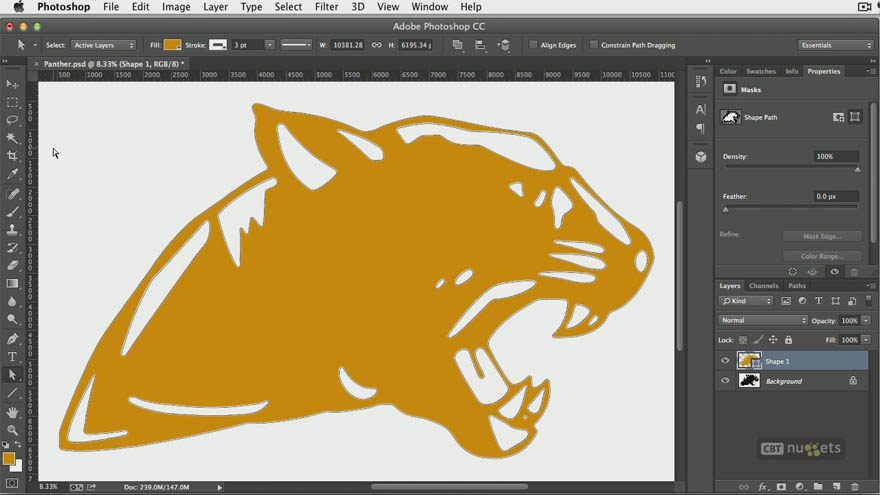Select the Eyedropper tool
880x495 pixels.
pos(12,173)
